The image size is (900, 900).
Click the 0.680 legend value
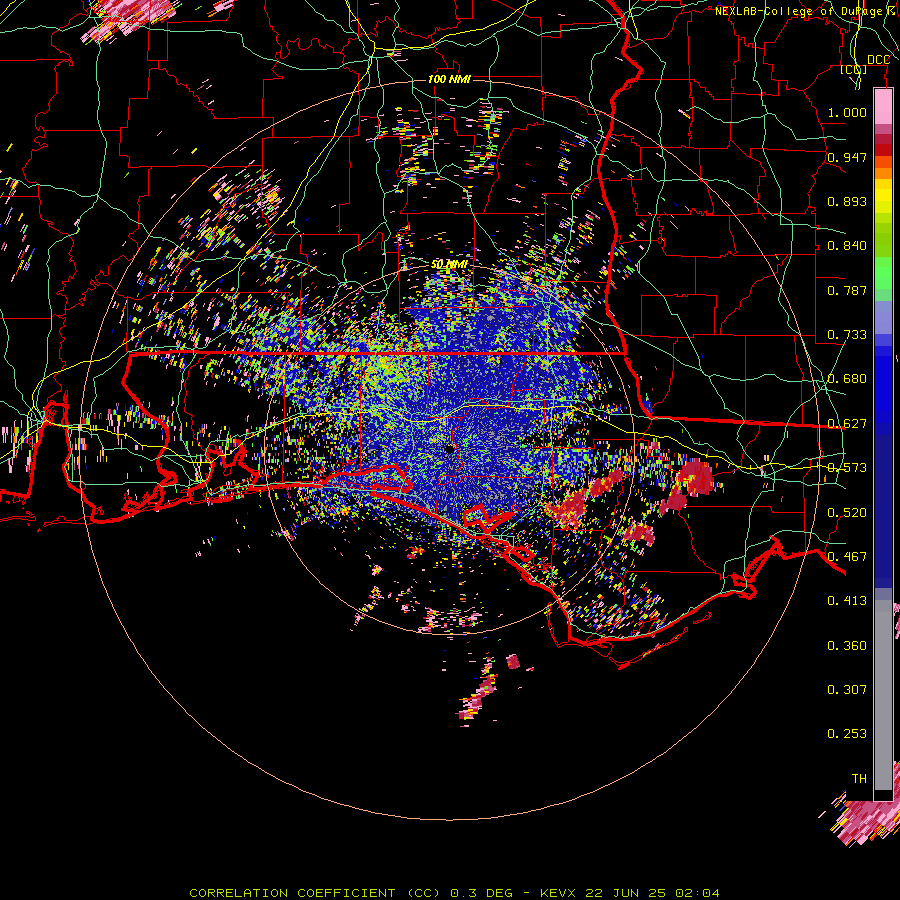click(847, 378)
